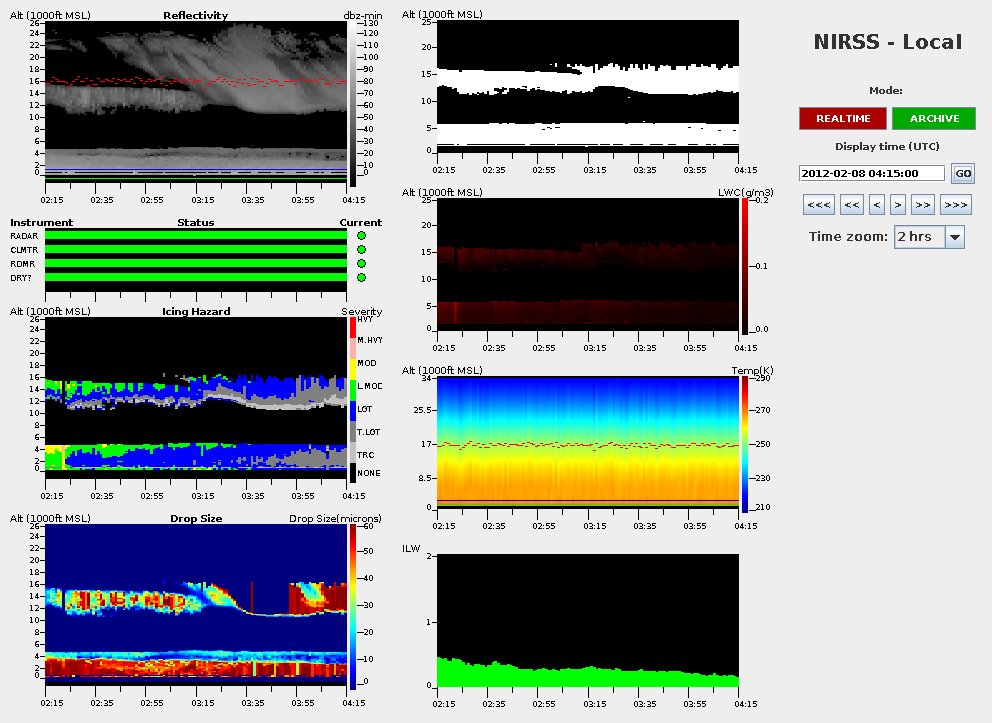Screen dimensions: 992x723
Task: Step forward with single right arrow button
Action: pyautogui.click(x=898, y=205)
